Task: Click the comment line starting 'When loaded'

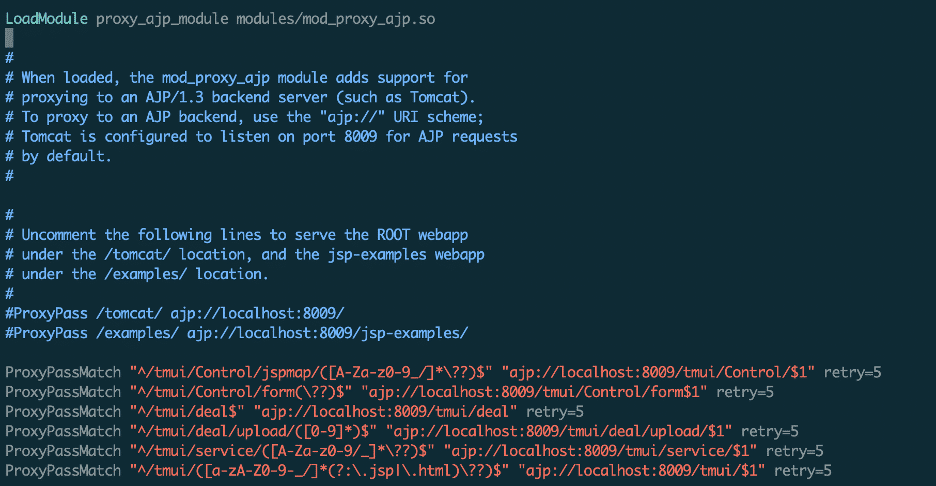Action: coord(236,78)
